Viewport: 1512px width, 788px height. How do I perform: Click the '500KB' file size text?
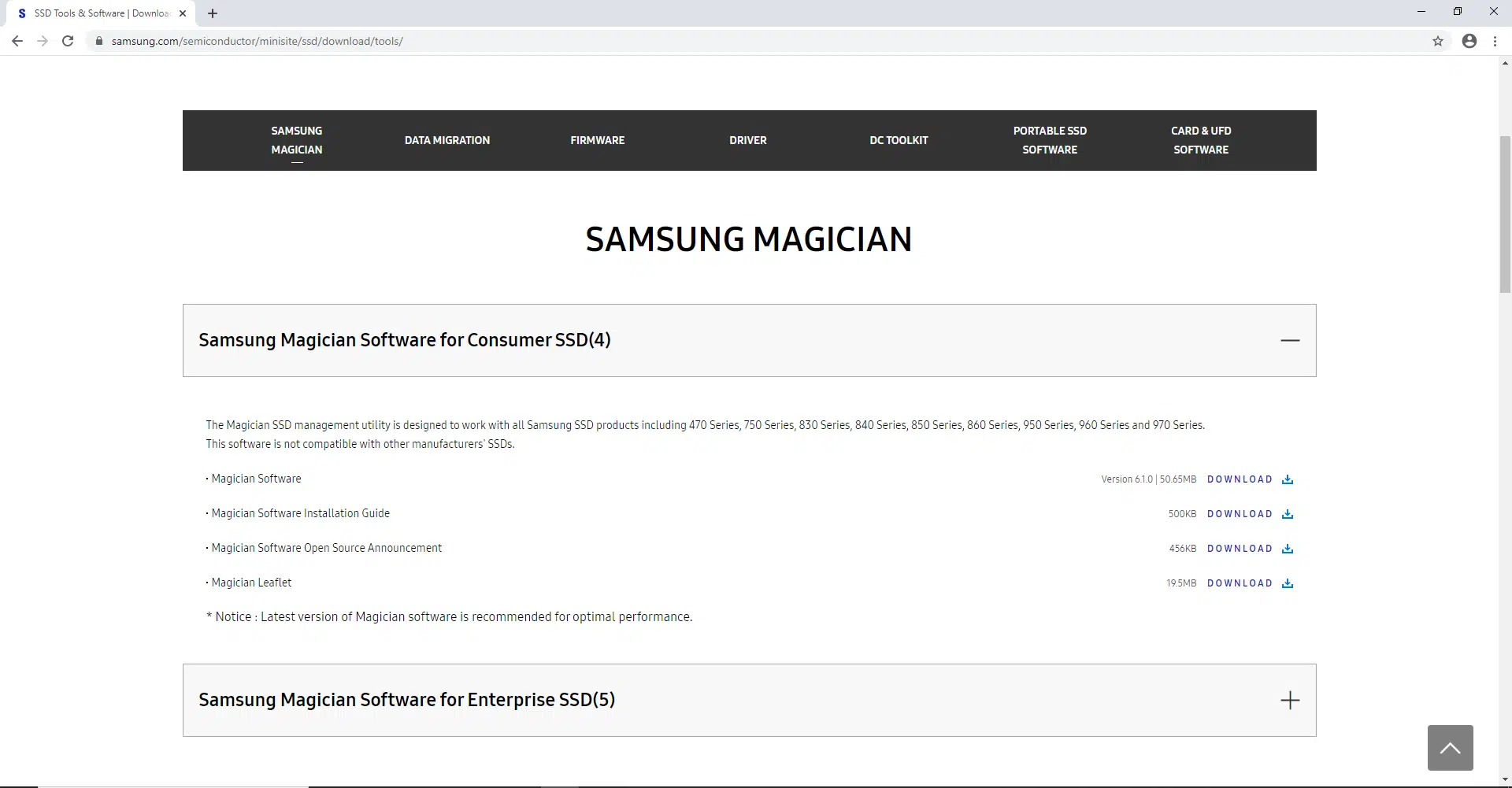(1182, 514)
